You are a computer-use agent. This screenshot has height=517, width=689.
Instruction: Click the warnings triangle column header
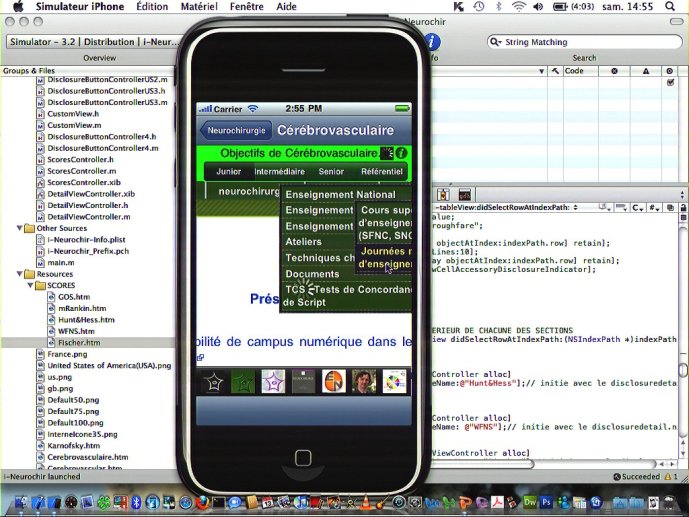645,71
